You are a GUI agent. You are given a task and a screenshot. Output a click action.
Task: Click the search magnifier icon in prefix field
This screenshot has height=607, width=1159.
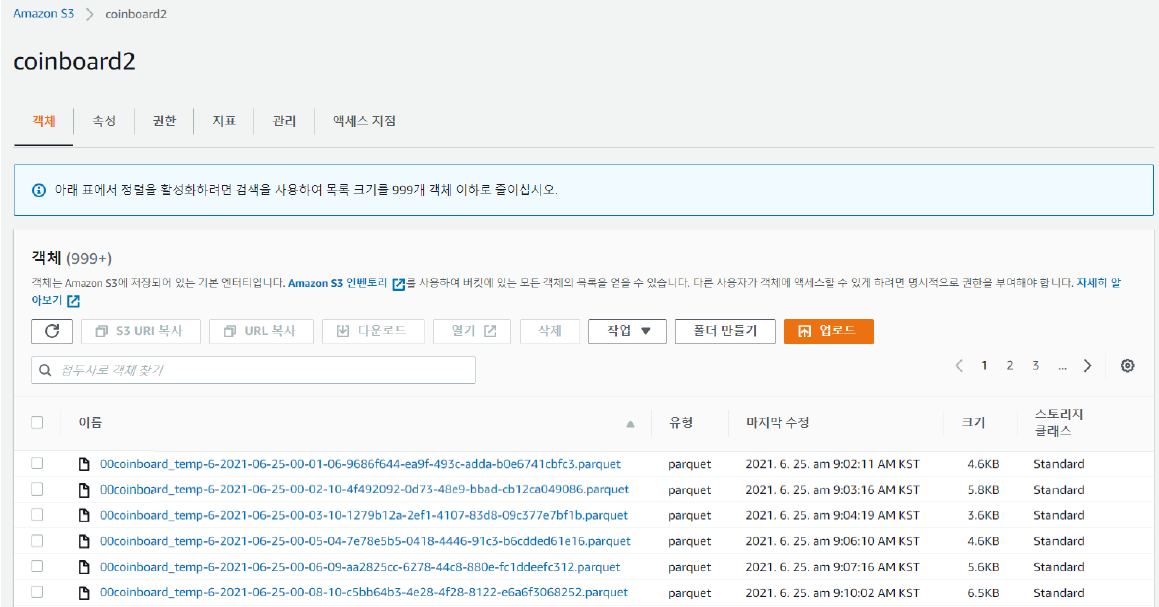[45, 370]
